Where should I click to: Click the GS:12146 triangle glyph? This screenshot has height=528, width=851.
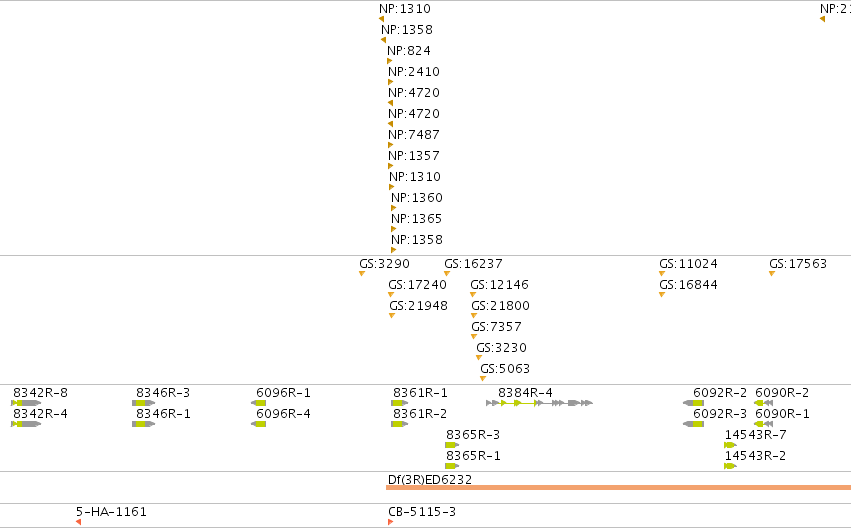tap(473, 295)
